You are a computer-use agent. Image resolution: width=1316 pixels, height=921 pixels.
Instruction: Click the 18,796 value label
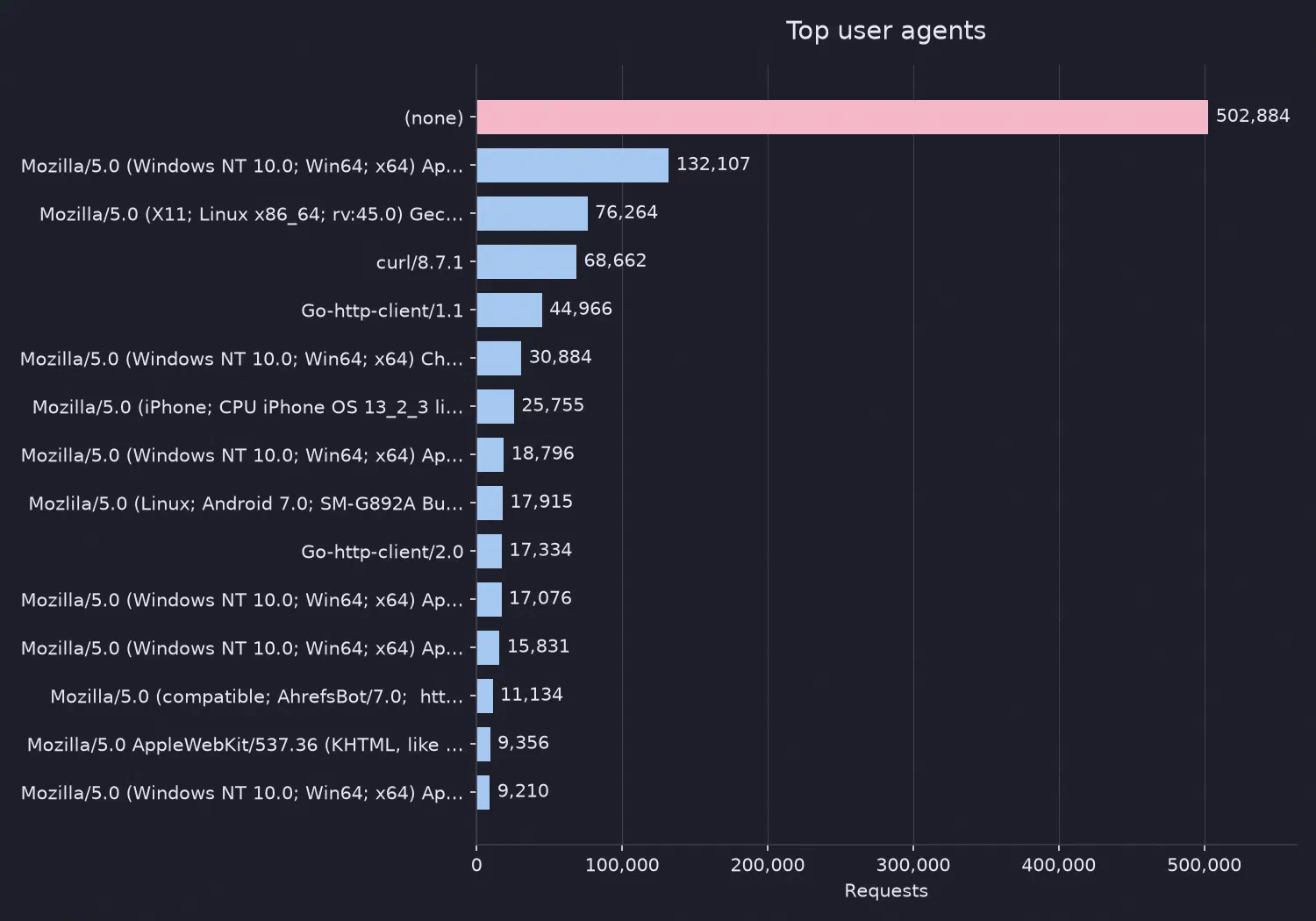click(x=543, y=453)
